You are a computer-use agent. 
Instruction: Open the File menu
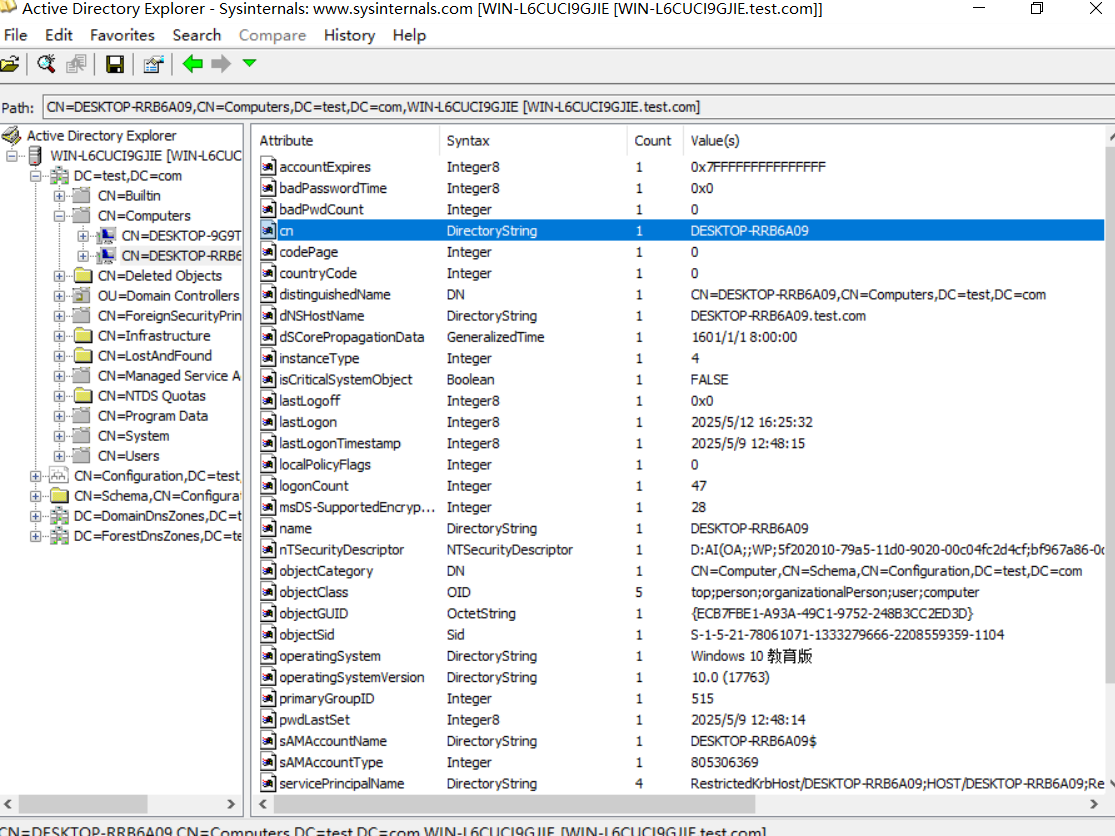pyautogui.click(x=16, y=35)
